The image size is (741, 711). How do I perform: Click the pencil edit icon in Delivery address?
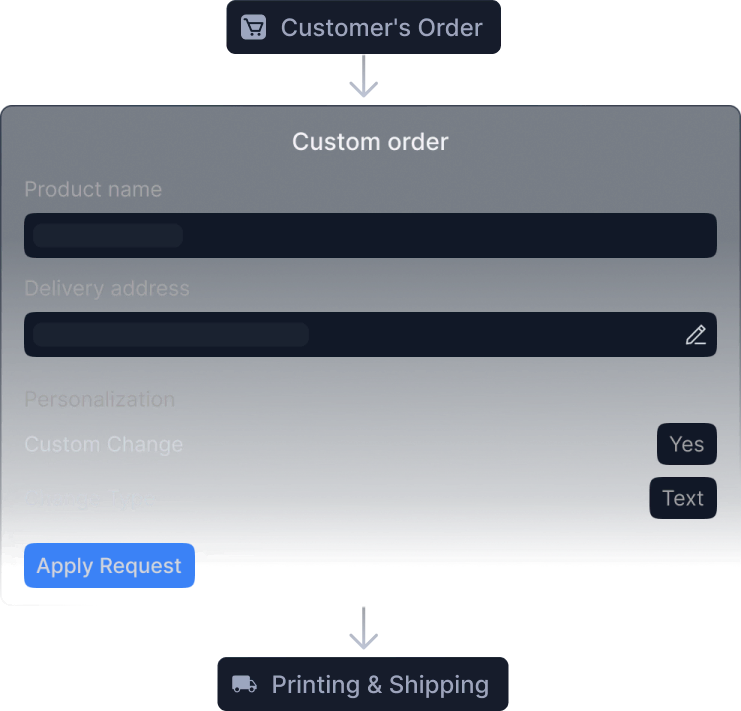tap(696, 335)
